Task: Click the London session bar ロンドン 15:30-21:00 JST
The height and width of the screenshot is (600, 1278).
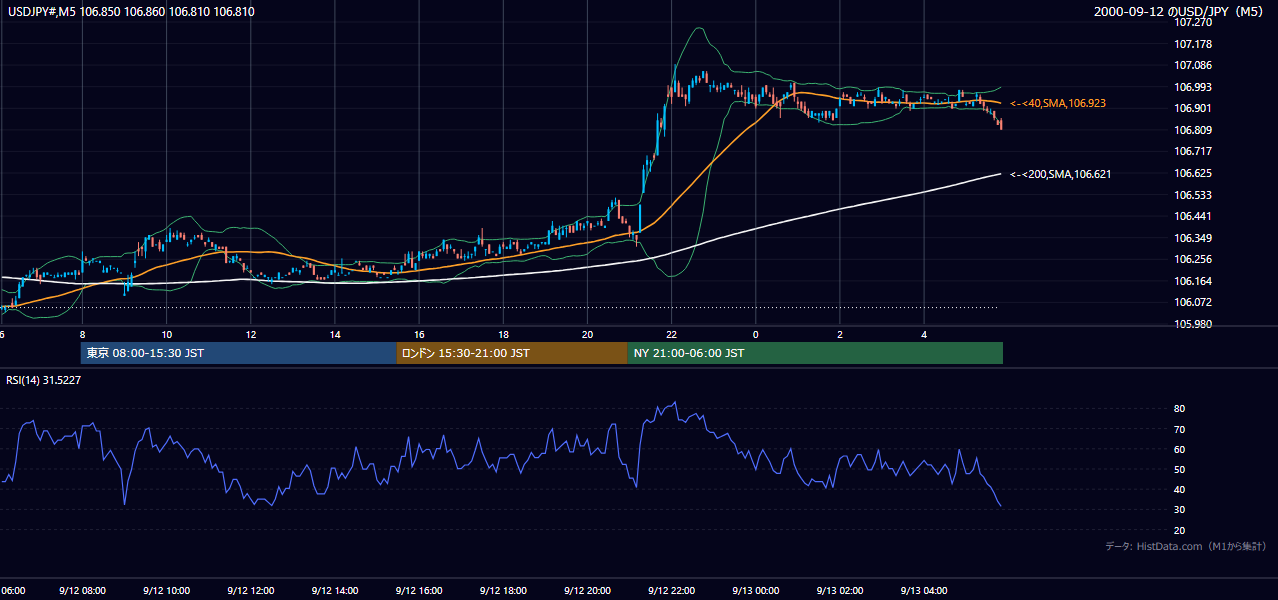Action: pos(512,353)
